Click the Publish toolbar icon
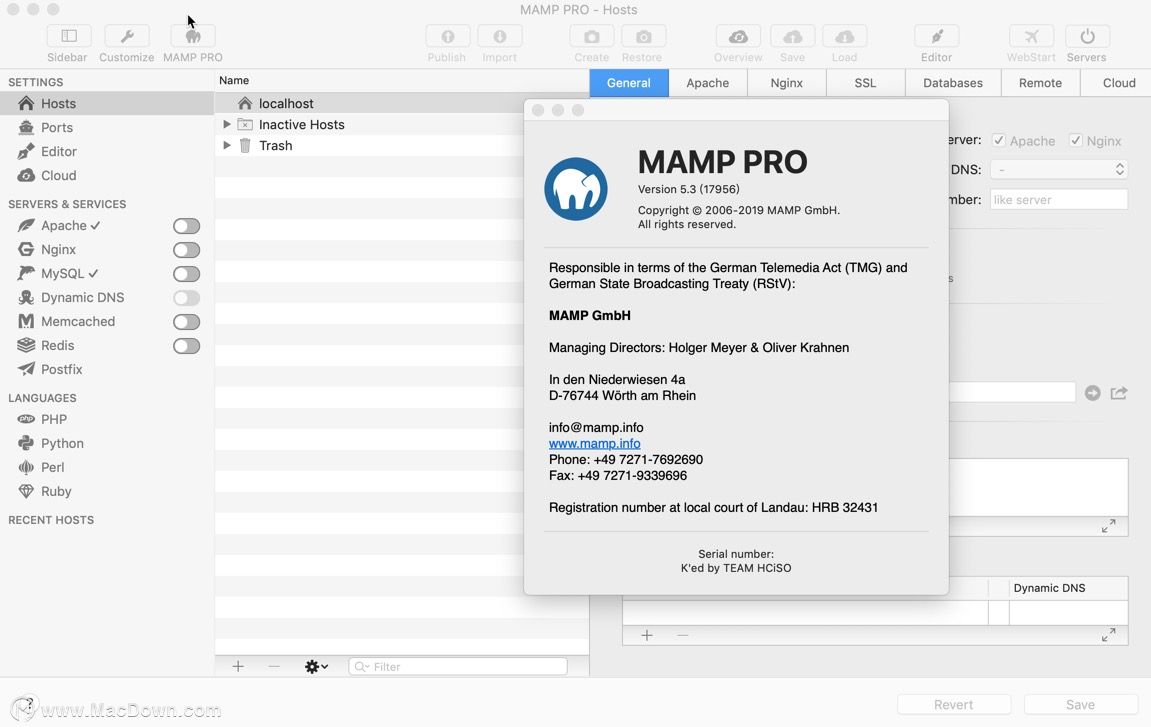The width and height of the screenshot is (1151, 727). tap(448, 36)
